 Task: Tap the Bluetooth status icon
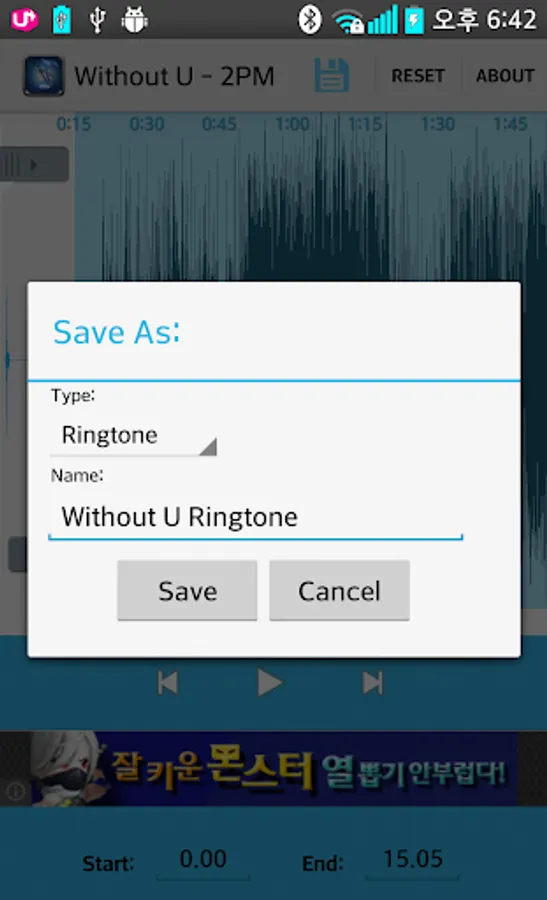pos(310,20)
